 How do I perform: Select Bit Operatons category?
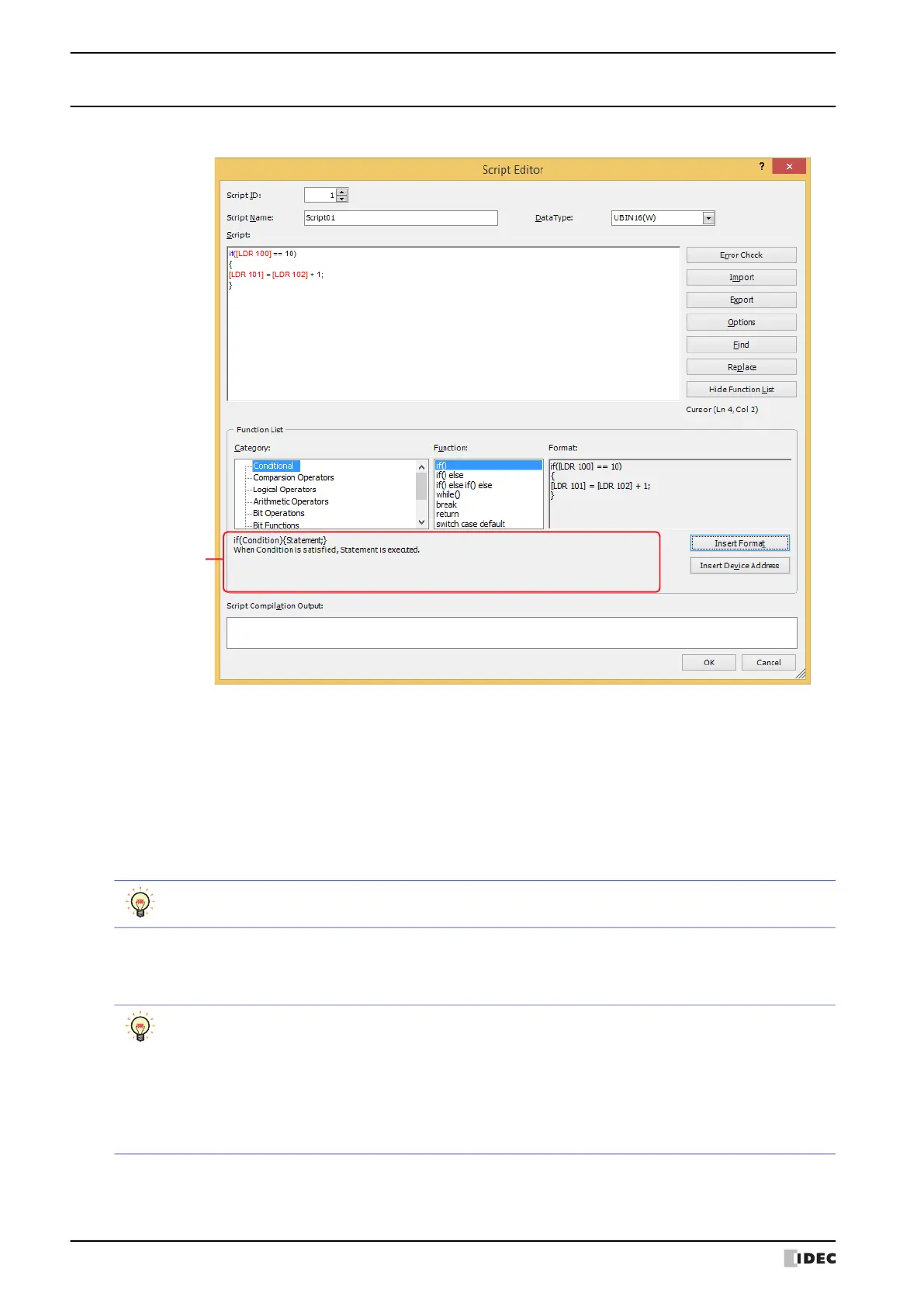pos(279,514)
